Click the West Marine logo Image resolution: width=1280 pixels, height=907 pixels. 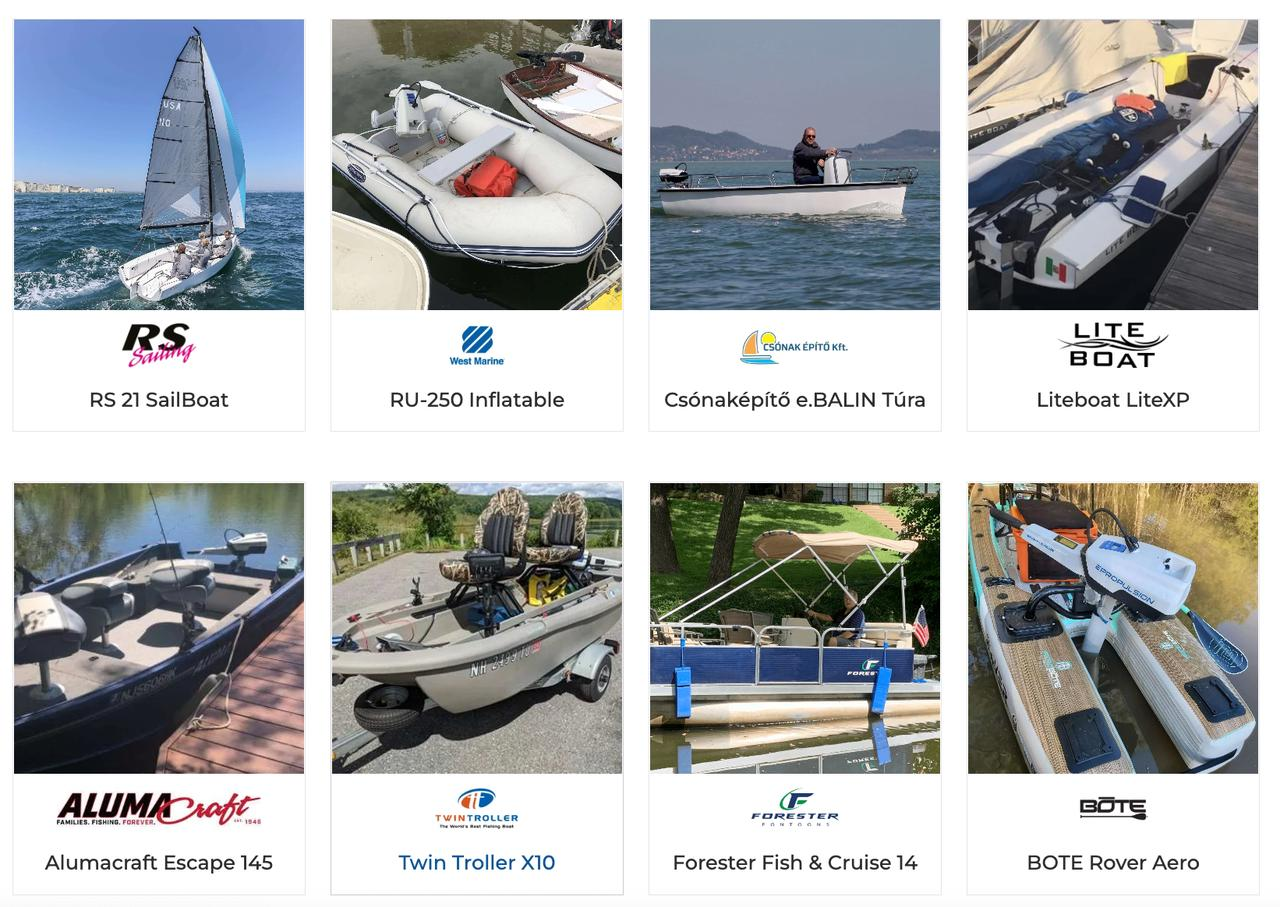click(477, 345)
